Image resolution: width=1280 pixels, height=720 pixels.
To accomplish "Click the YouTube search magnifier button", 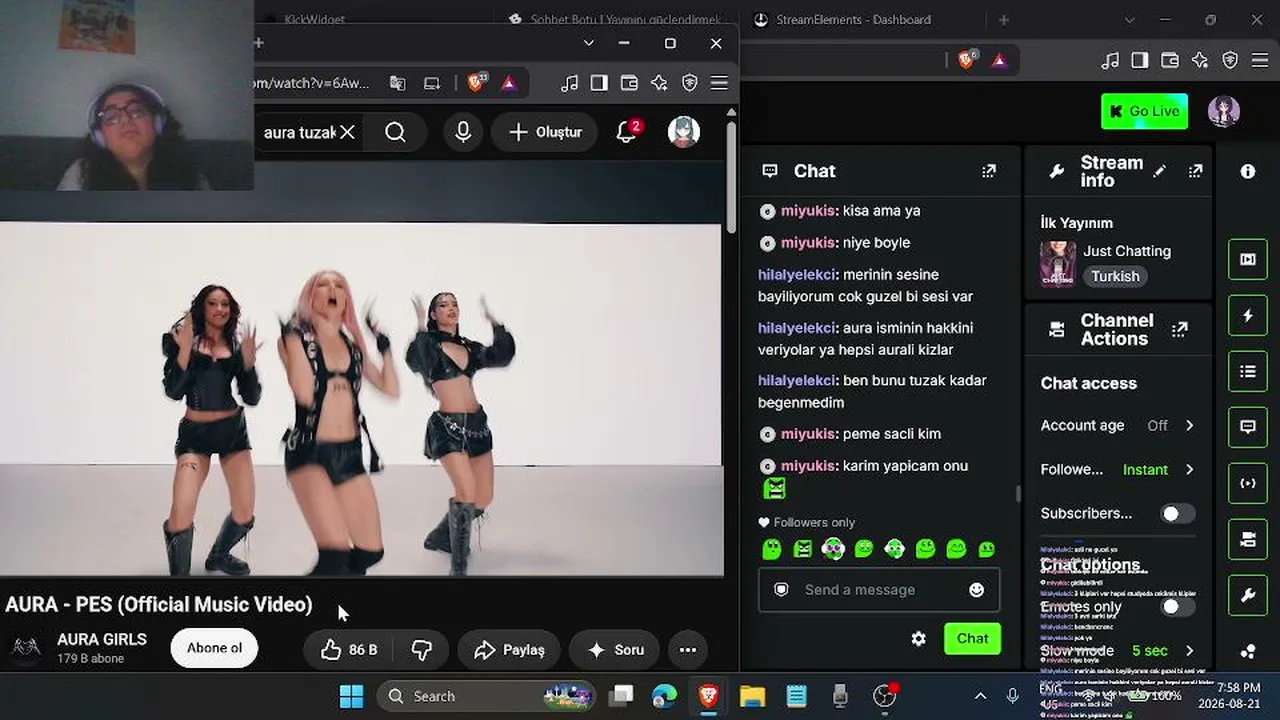I will [395, 132].
